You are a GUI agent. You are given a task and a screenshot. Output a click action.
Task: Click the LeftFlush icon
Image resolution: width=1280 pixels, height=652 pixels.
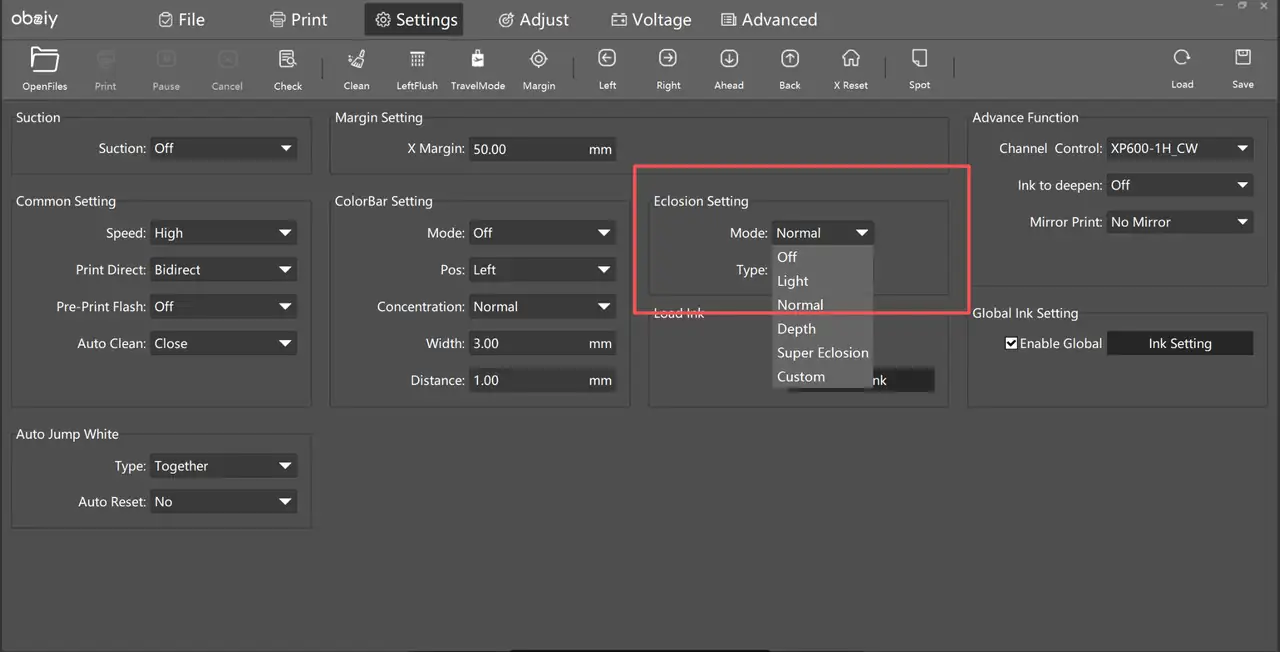(417, 59)
